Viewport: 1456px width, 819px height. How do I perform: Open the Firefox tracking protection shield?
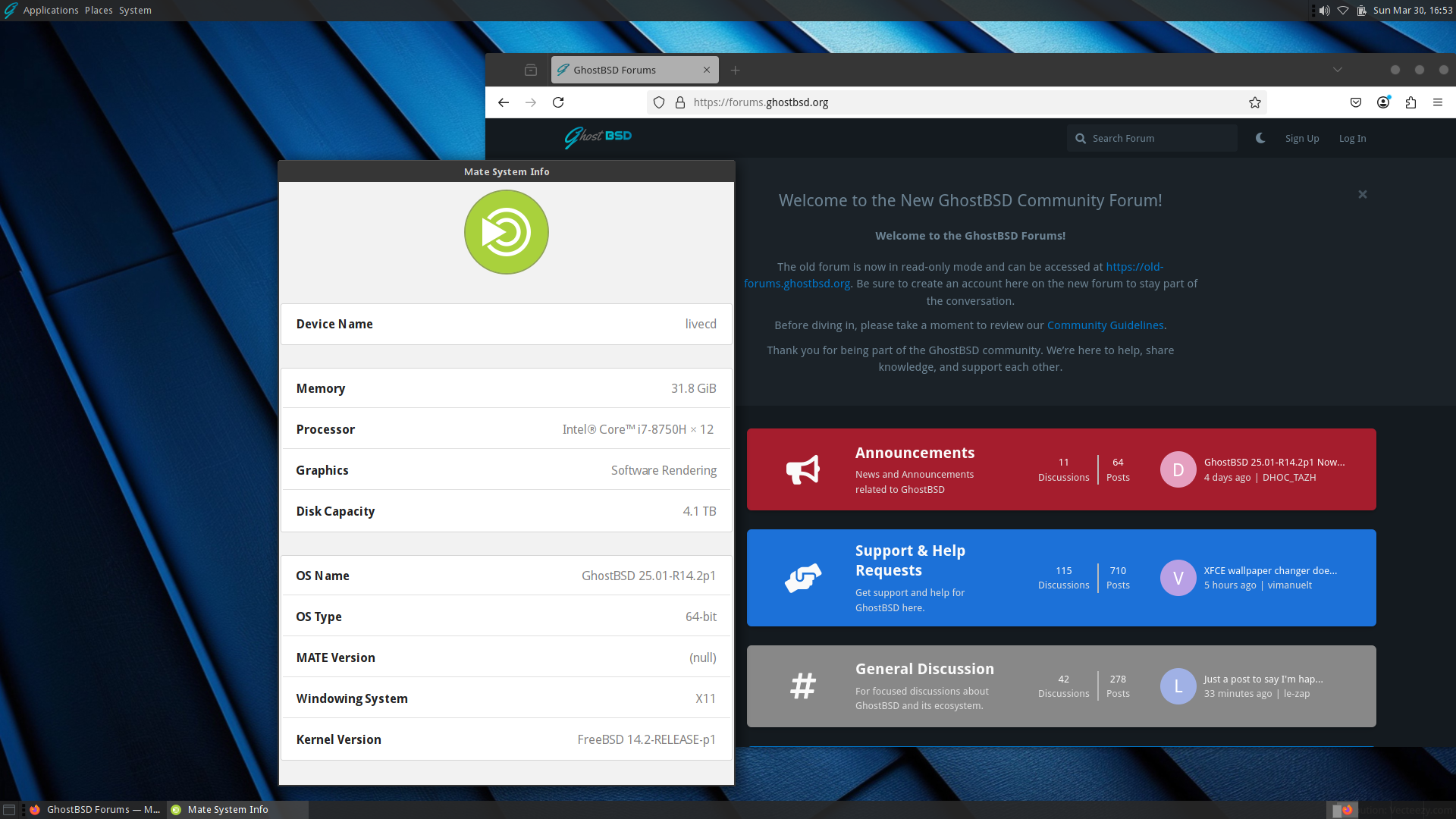click(659, 102)
